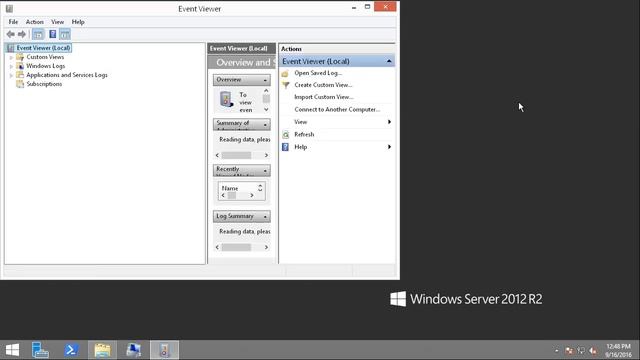The image size is (640, 360).
Task: Click the Log Summary horizontal scrollbar thumb
Action: 236,247
